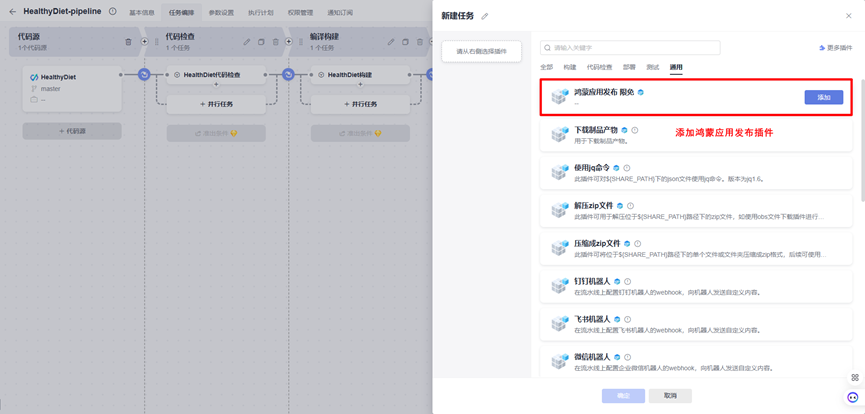The image size is (865, 414).
Task: Click the copy icon on the 编译构建 stage
Action: click(405, 42)
